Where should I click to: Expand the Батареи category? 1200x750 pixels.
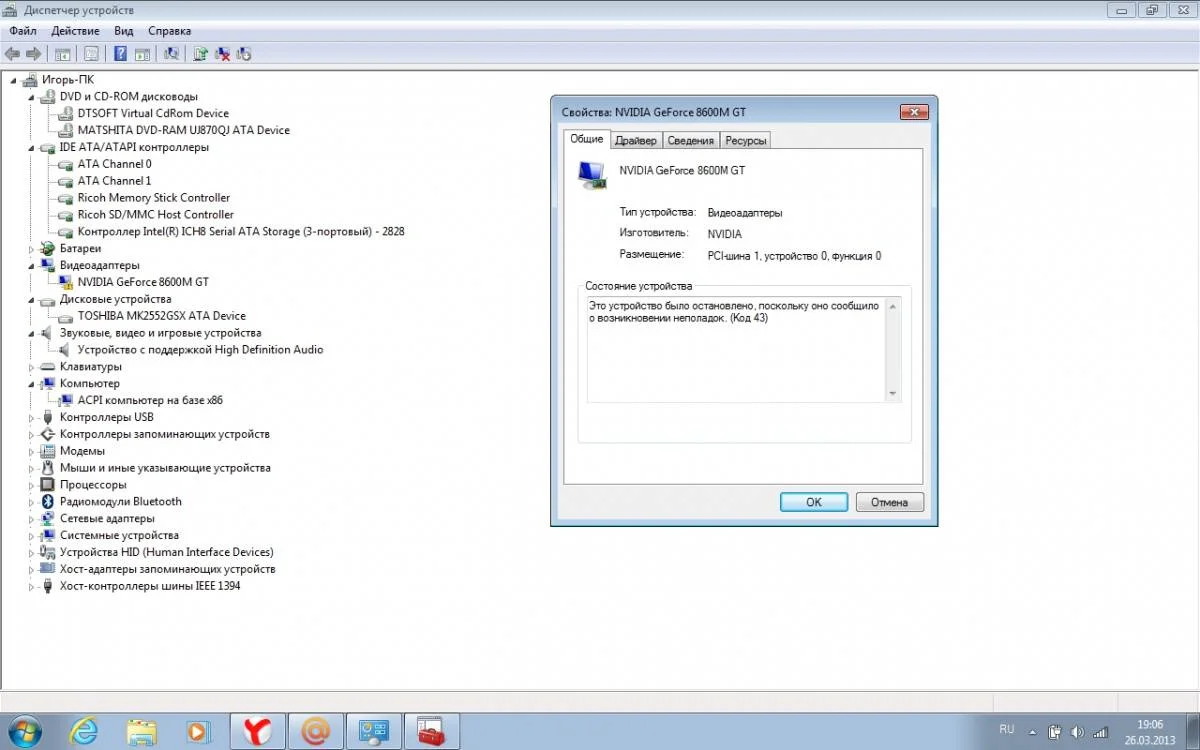[x=32, y=248]
